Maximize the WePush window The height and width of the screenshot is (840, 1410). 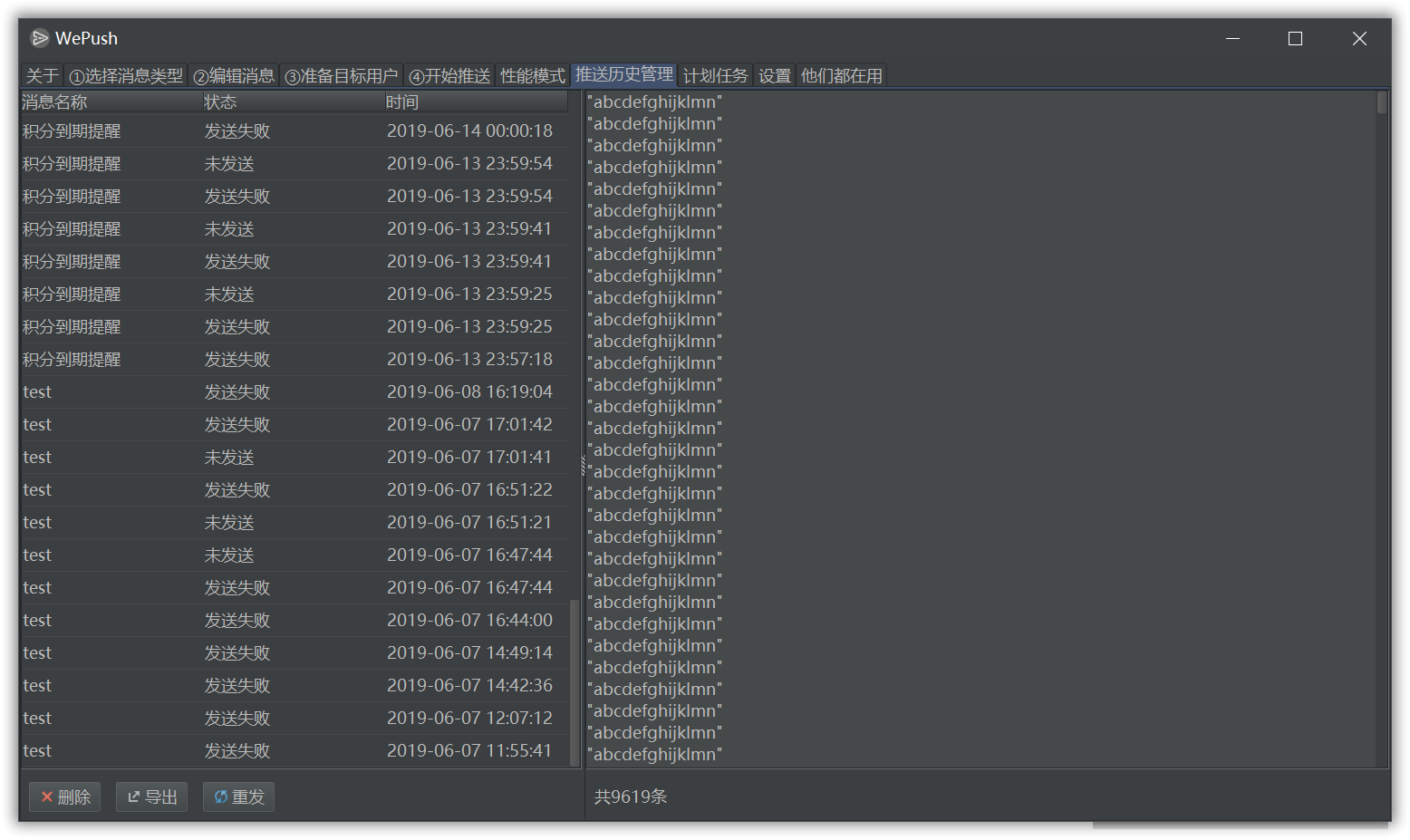pos(1295,38)
